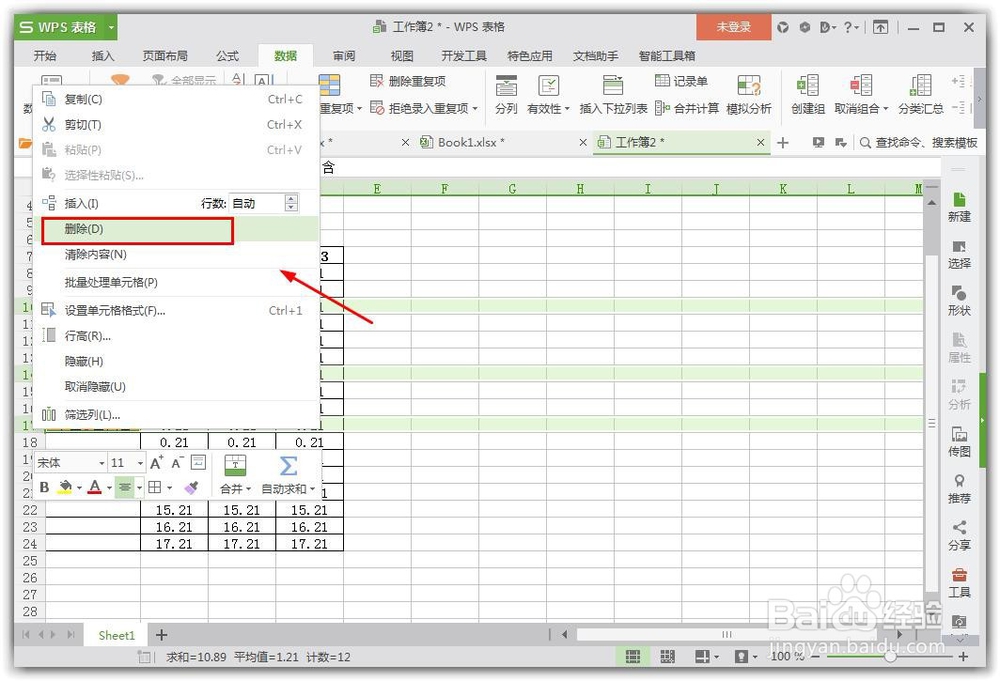Click the search commands (查找命令) box
1000x681 pixels.
pos(919,143)
